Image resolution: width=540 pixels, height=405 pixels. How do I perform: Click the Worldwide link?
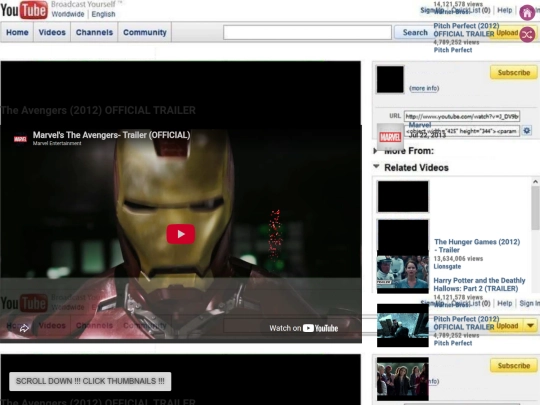(x=68, y=14)
